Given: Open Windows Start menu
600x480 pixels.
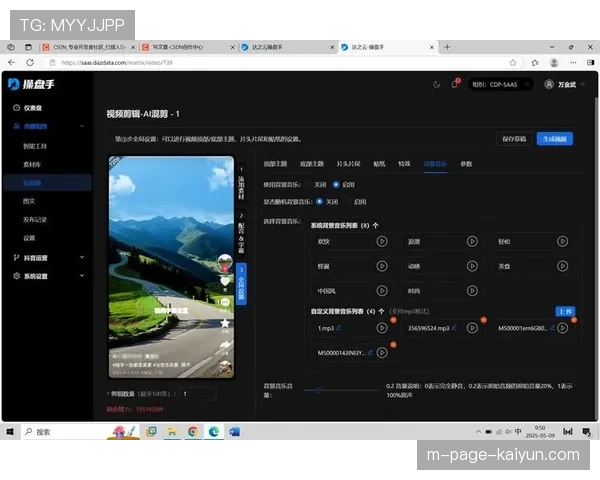Looking at the screenshot, I should coord(10,432).
